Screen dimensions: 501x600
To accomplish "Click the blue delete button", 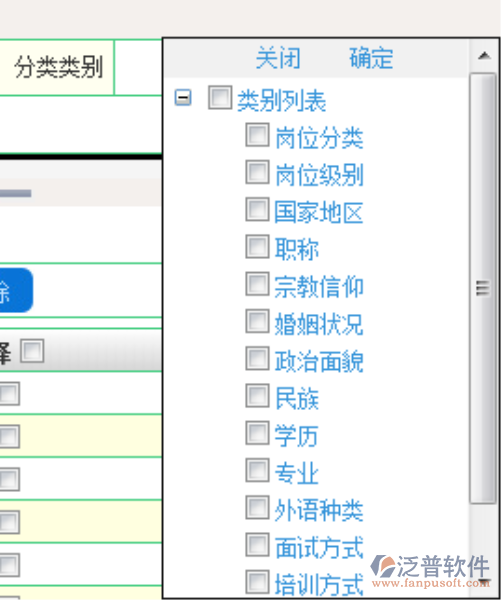I will 15,290.
